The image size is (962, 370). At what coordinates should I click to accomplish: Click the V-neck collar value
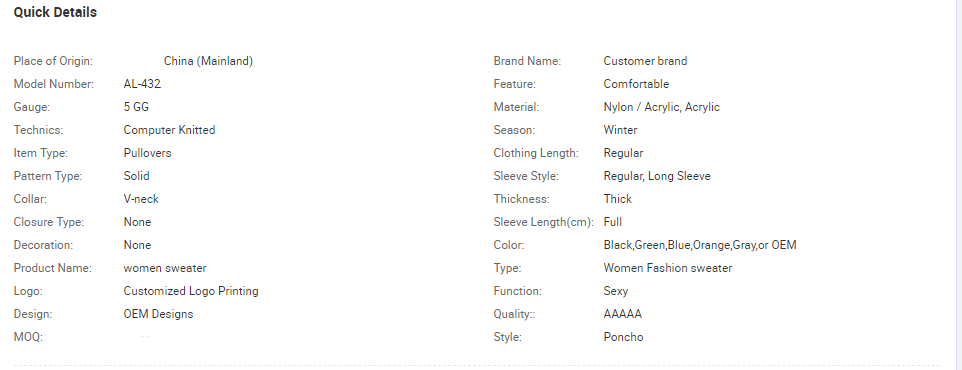(x=141, y=199)
